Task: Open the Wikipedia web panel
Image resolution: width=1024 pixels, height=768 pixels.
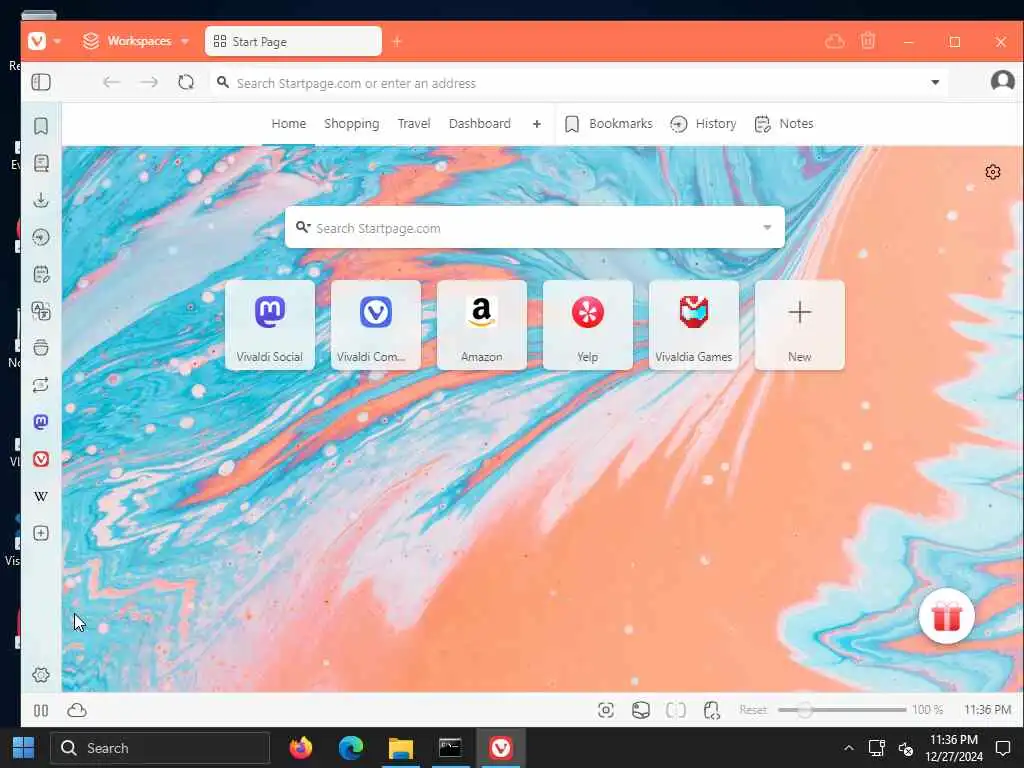Action: pyautogui.click(x=41, y=496)
